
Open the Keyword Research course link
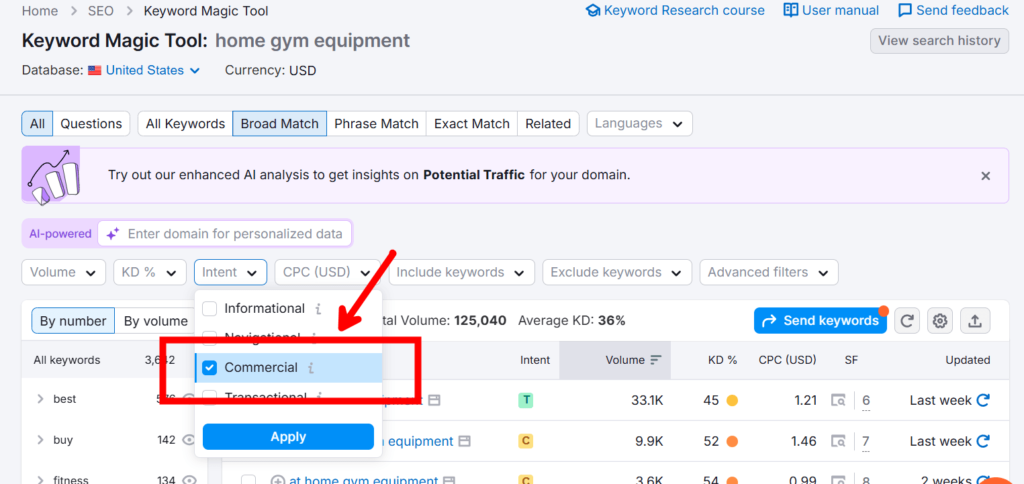click(675, 10)
